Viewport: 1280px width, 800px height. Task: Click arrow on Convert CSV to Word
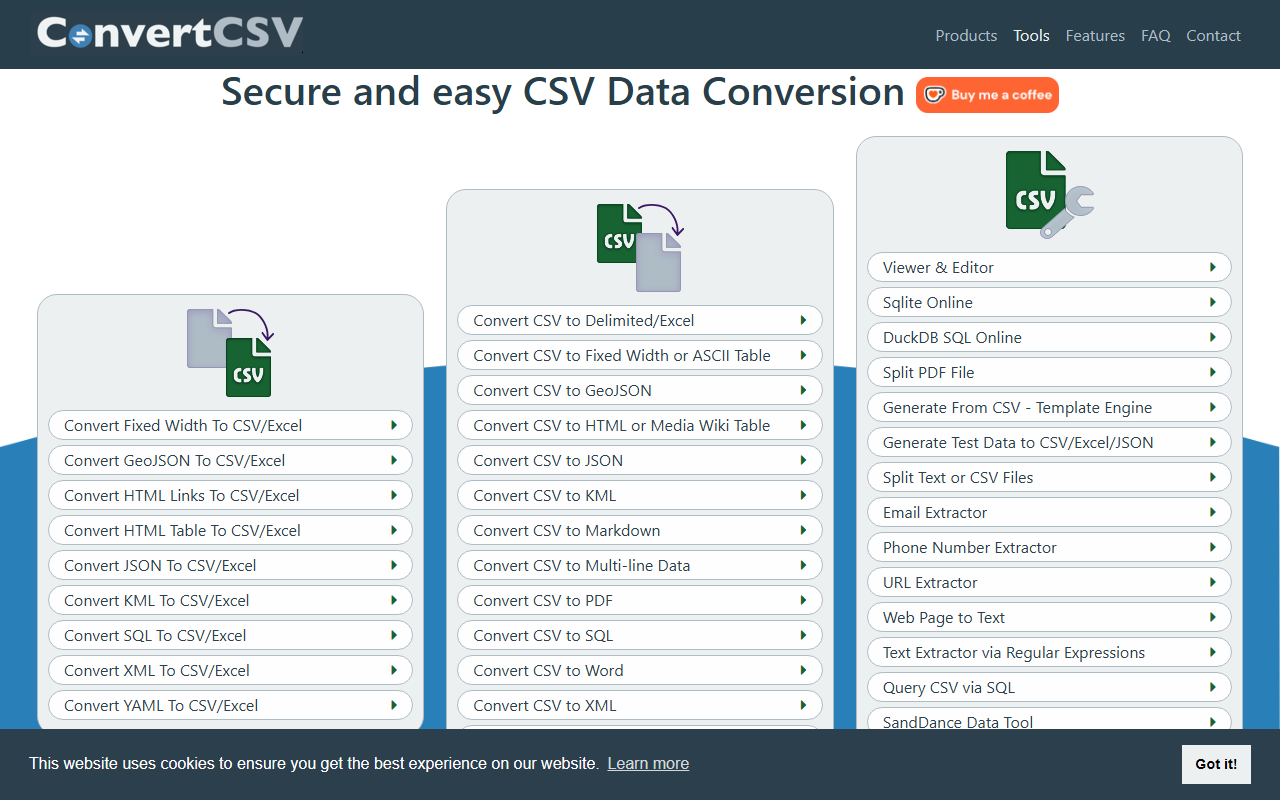[x=803, y=670]
